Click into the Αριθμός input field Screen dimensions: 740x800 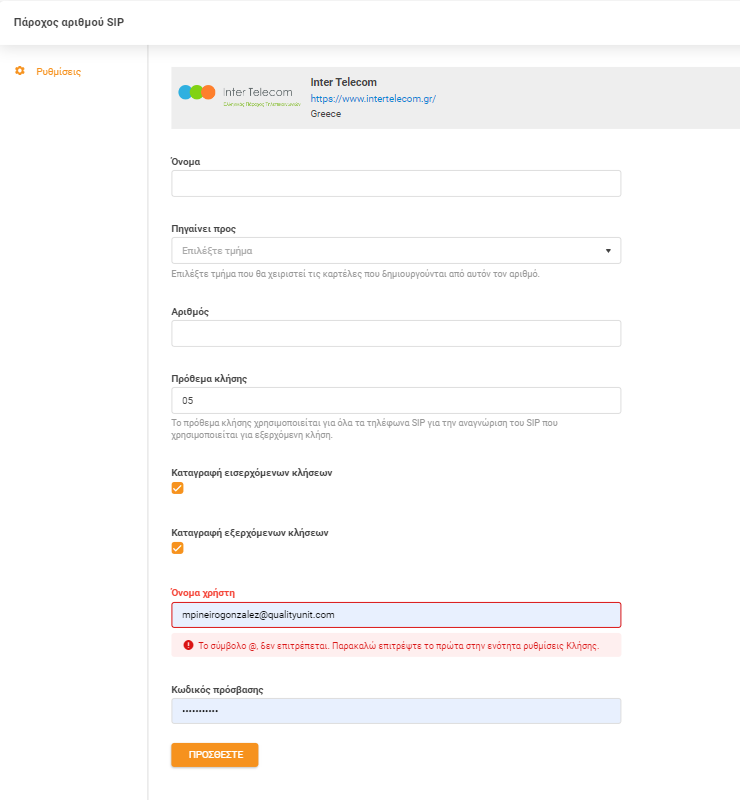(396, 333)
